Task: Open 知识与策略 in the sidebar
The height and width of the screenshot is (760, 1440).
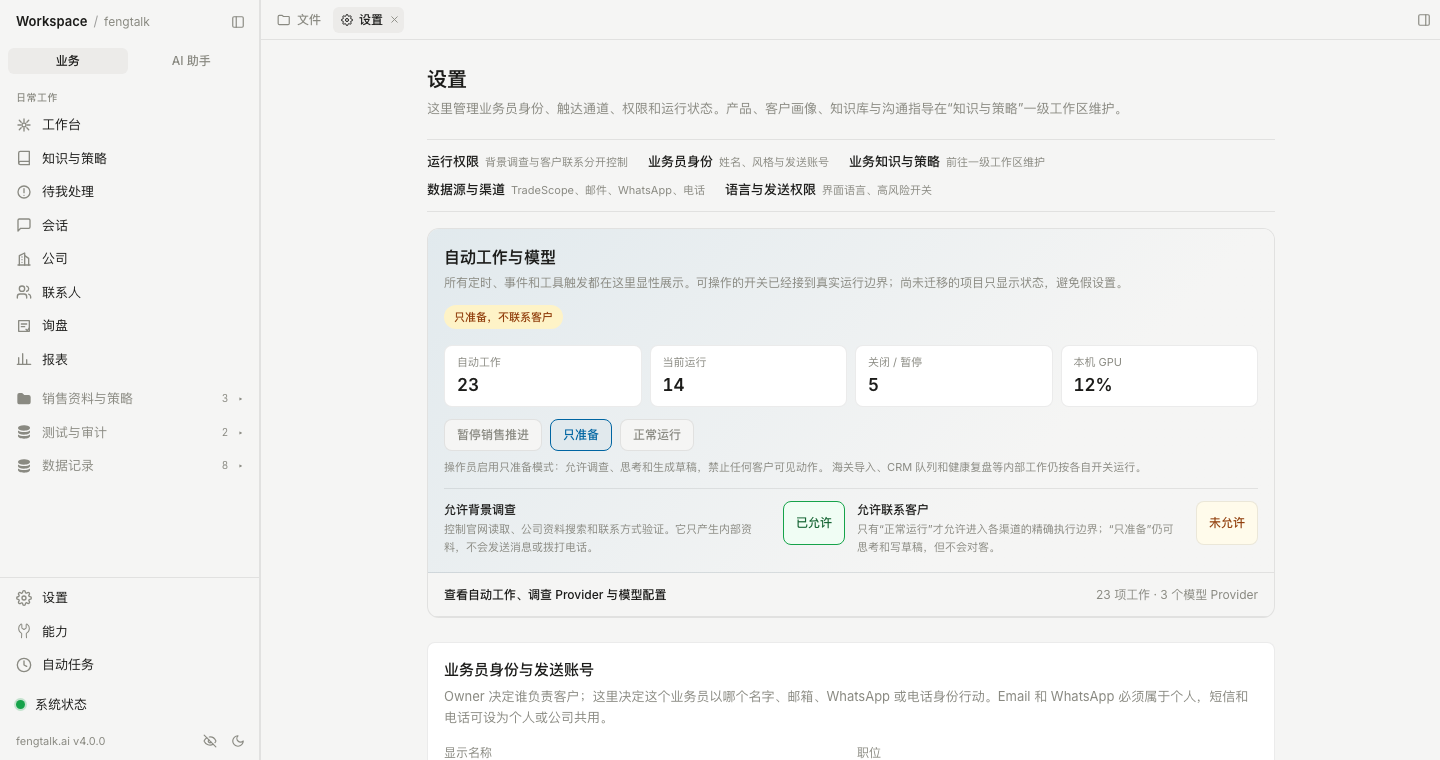Action: 130,158
